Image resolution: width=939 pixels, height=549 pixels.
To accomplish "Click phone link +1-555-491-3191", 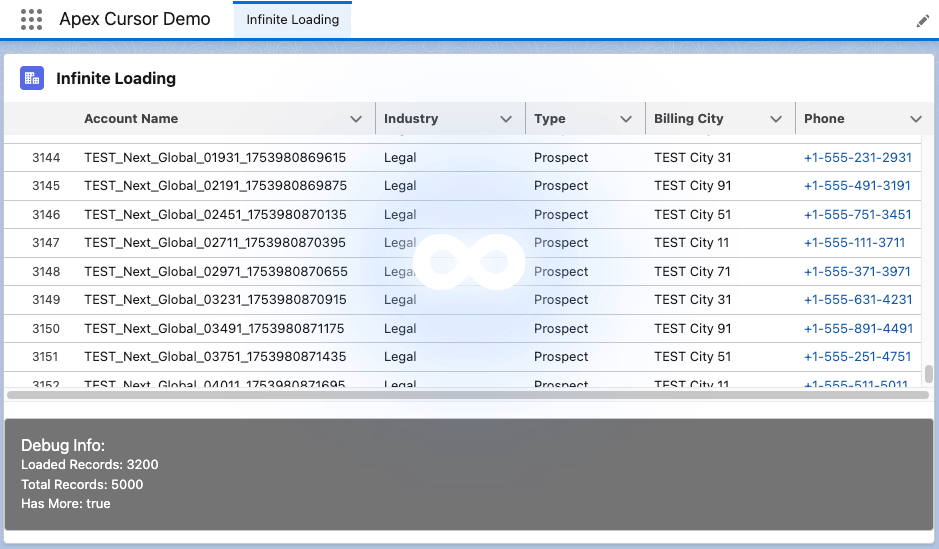I will (857, 186).
